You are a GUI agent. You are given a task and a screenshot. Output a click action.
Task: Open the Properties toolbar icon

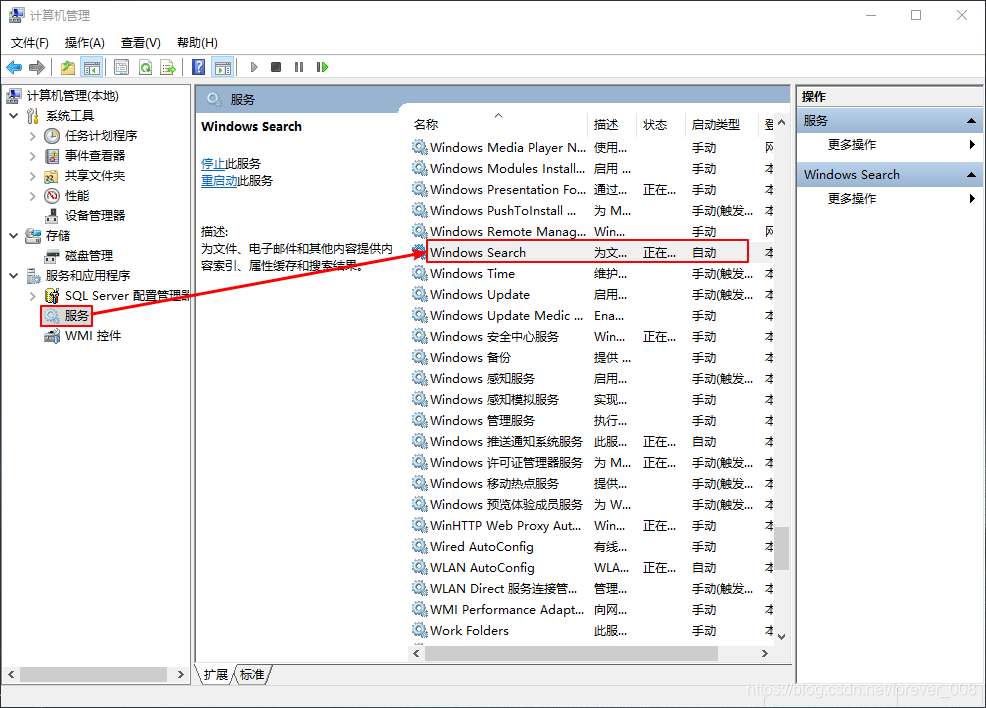point(121,67)
